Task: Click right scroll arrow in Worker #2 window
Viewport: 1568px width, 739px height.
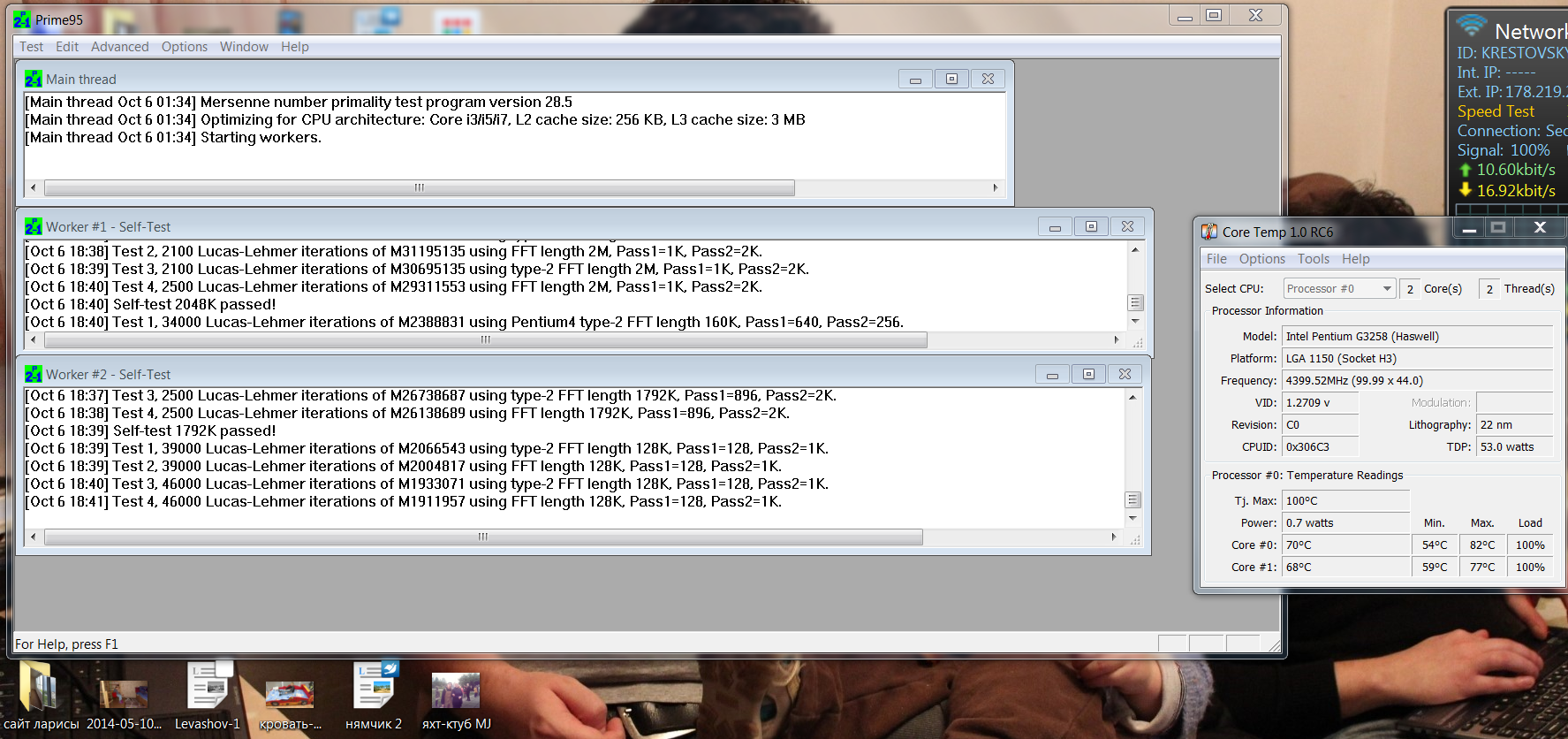Action: 1114,537
